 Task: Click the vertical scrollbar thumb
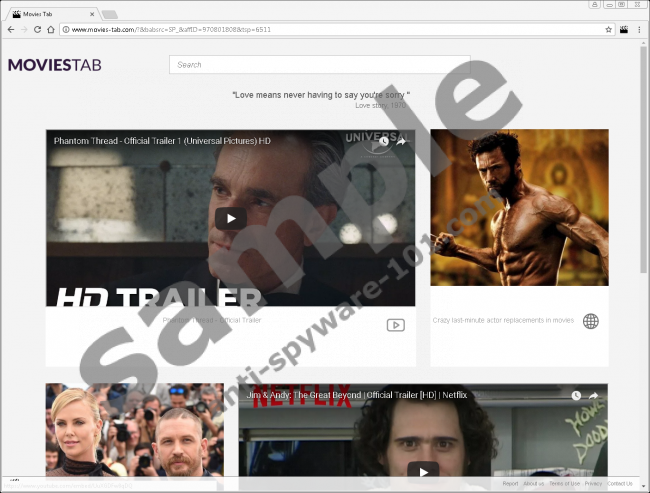pyautogui.click(x=643, y=160)
